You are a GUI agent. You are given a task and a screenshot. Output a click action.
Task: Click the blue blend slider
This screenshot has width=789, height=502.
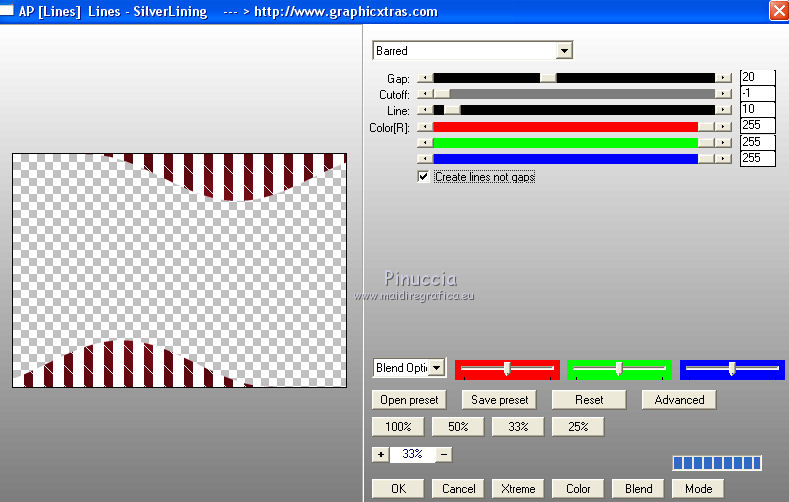click(732, 369)
